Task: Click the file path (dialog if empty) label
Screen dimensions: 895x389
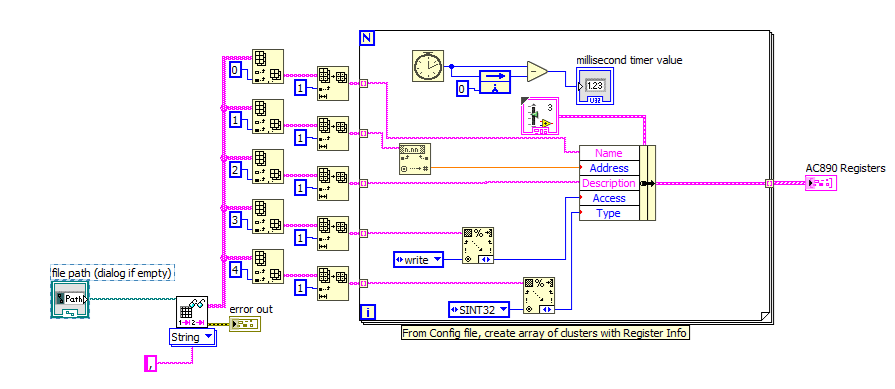Action: (x=112, y=273)
